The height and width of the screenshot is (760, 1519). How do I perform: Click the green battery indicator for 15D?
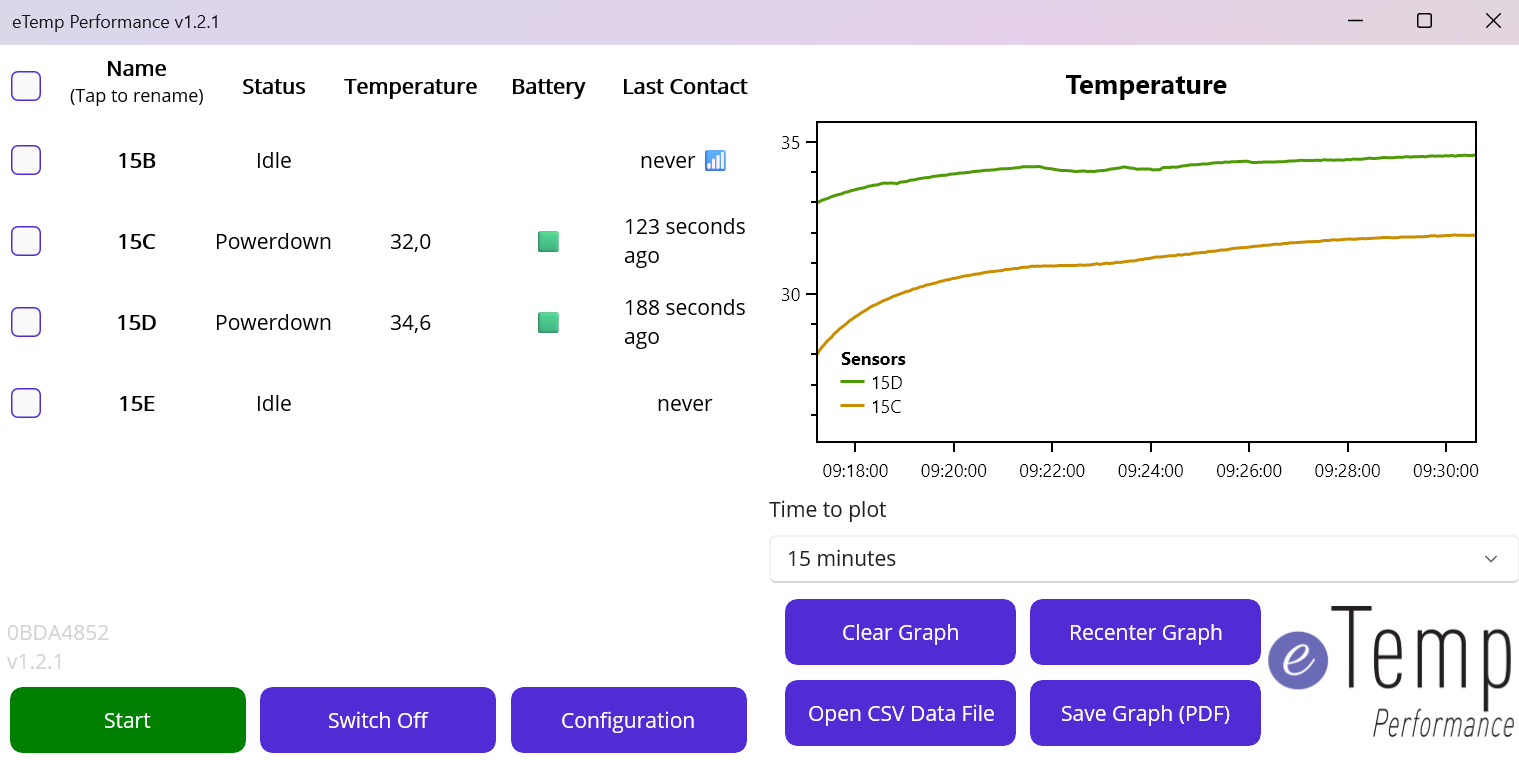coord(548,322)
